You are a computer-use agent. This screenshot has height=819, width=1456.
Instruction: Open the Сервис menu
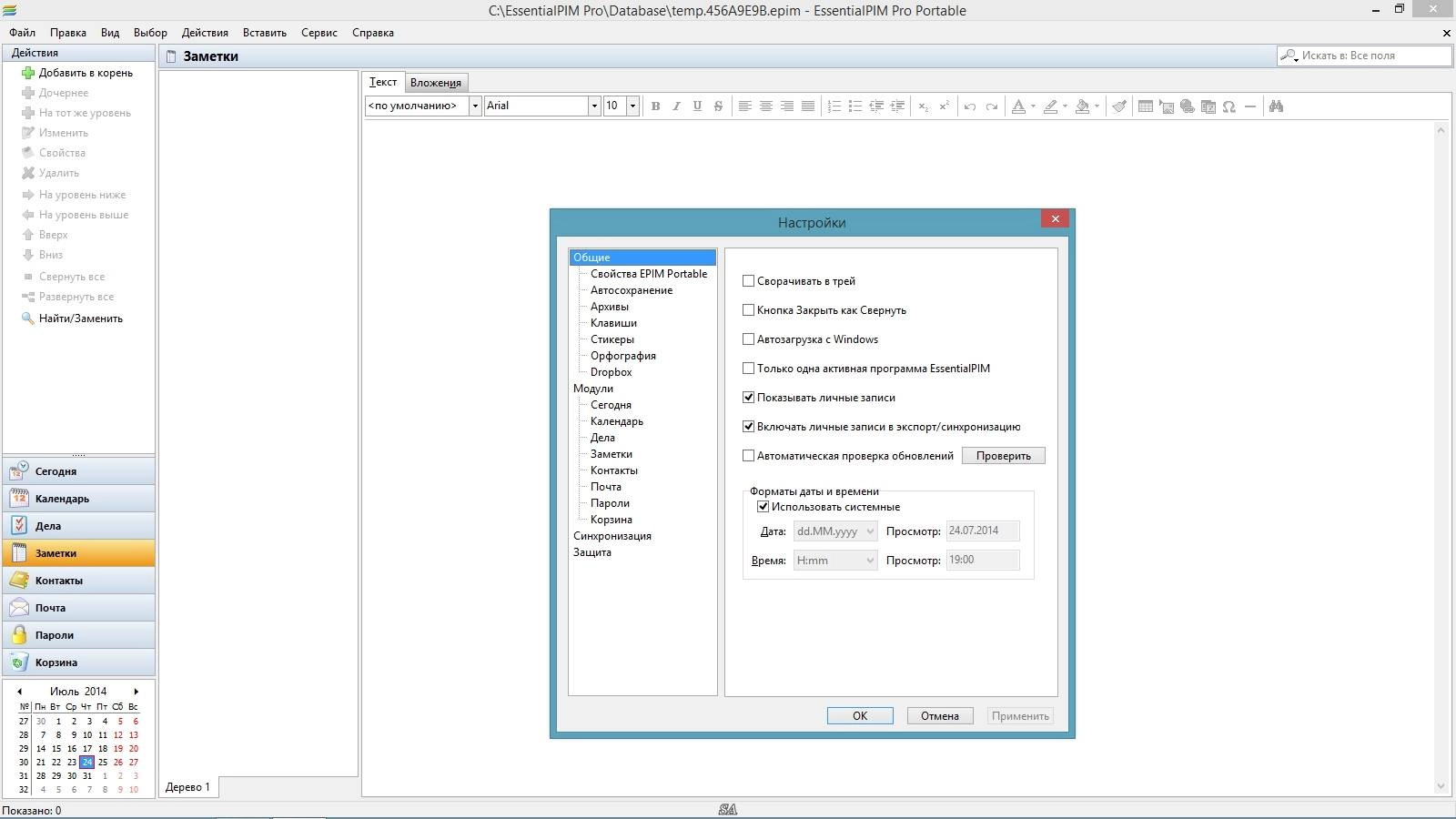[319, 33]
